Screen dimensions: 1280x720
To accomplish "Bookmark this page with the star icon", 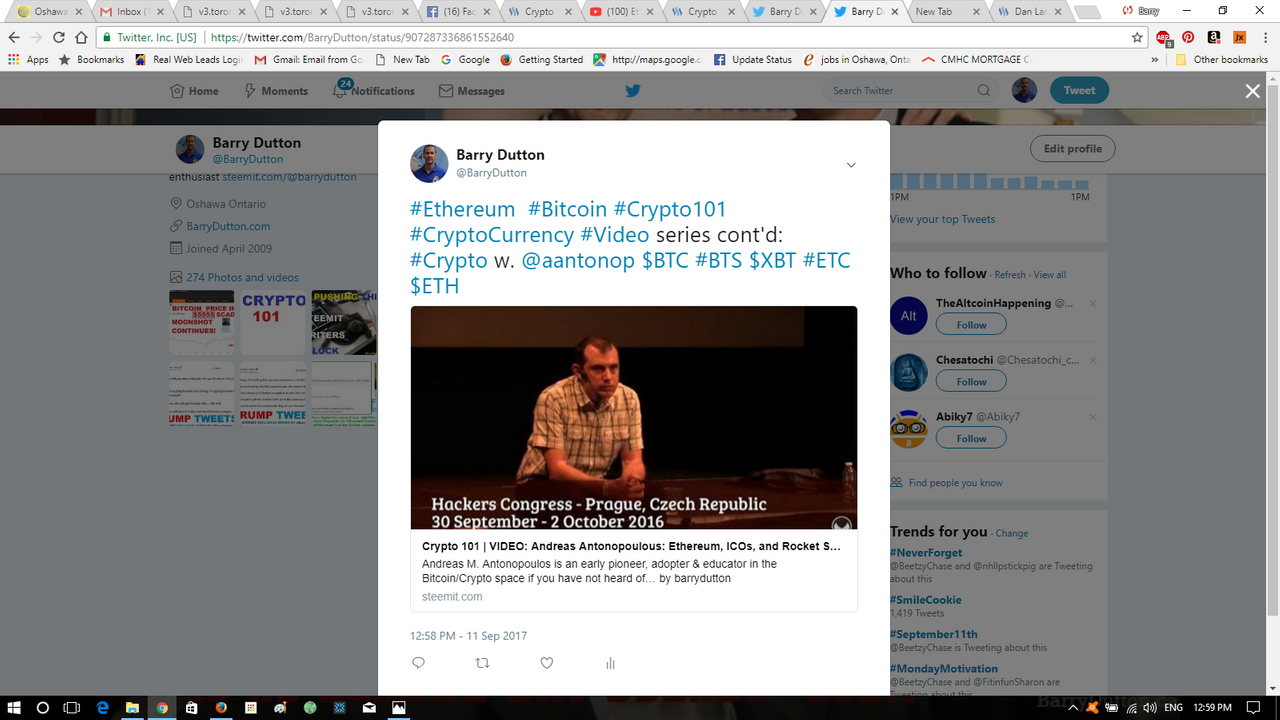I will coord(1137,37).
